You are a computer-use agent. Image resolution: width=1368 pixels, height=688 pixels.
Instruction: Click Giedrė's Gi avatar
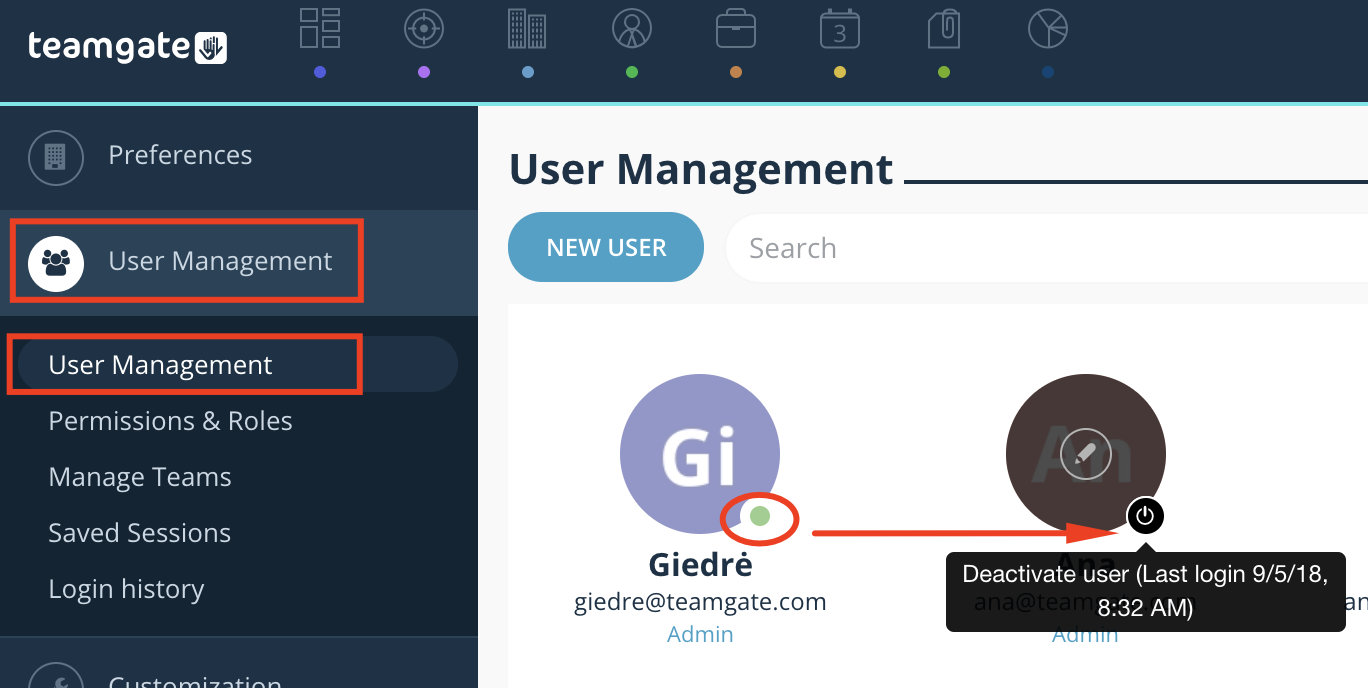coord(700,454)
